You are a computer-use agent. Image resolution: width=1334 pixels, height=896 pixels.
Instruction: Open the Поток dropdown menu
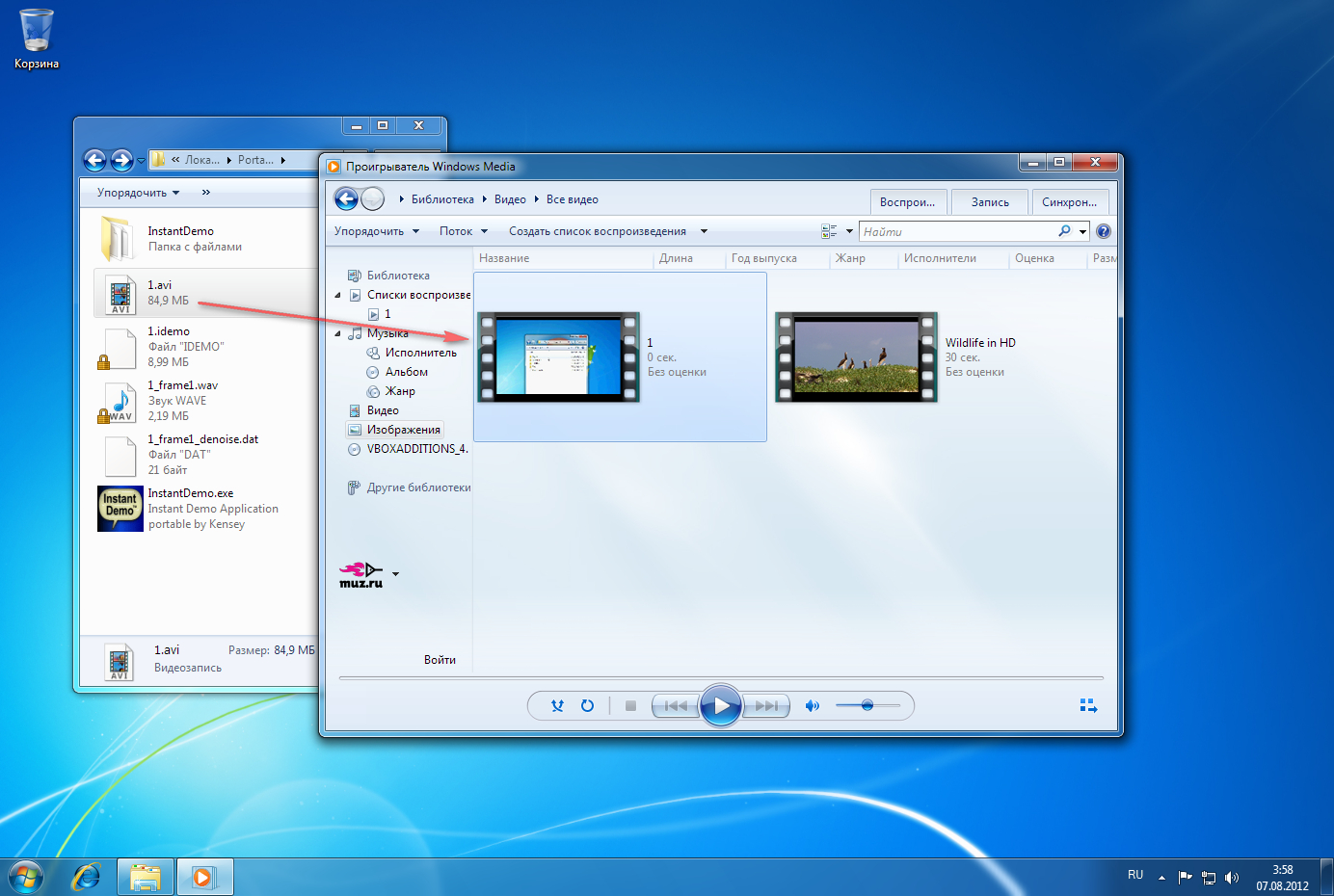(x=463, y=231)
